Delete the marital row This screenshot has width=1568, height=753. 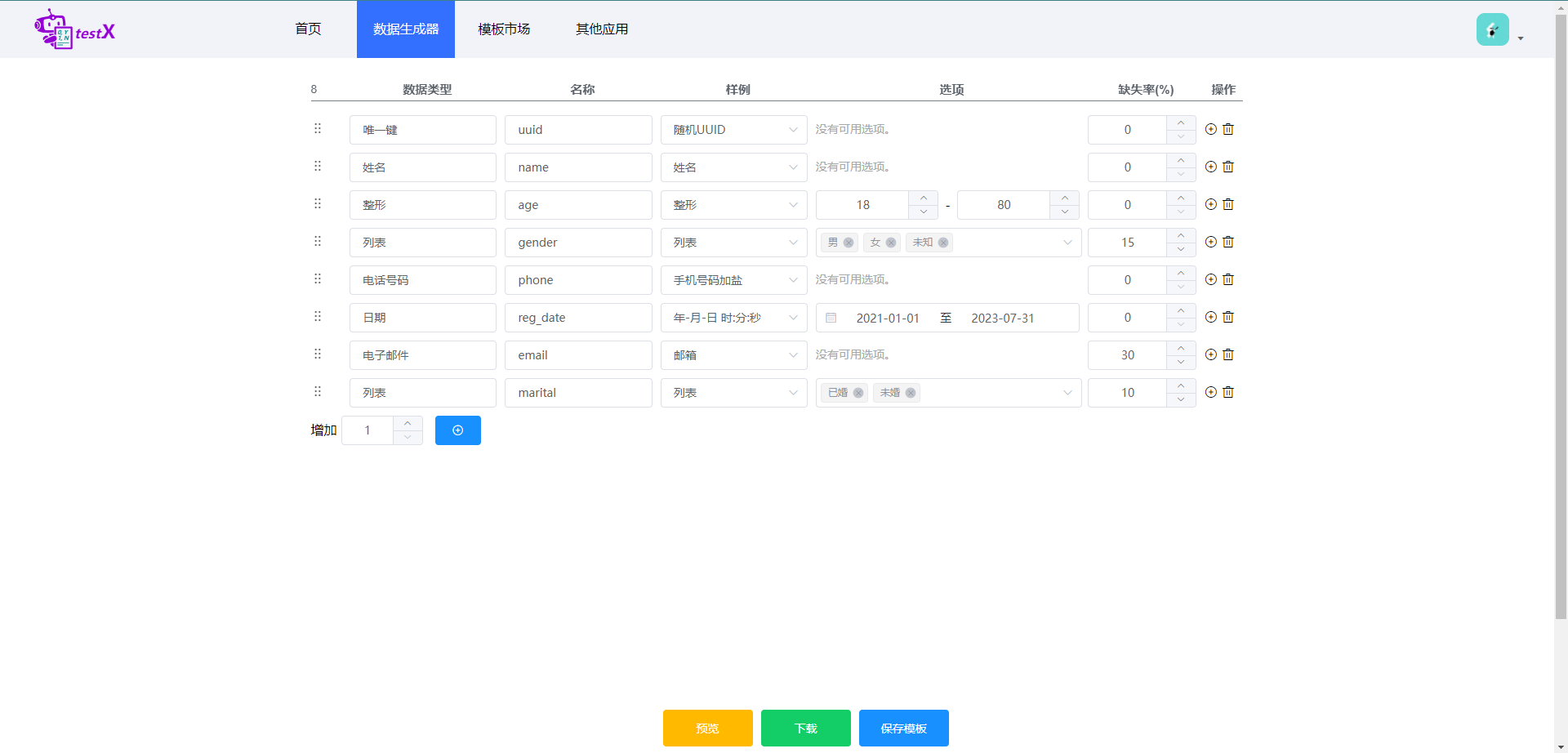1227,392
